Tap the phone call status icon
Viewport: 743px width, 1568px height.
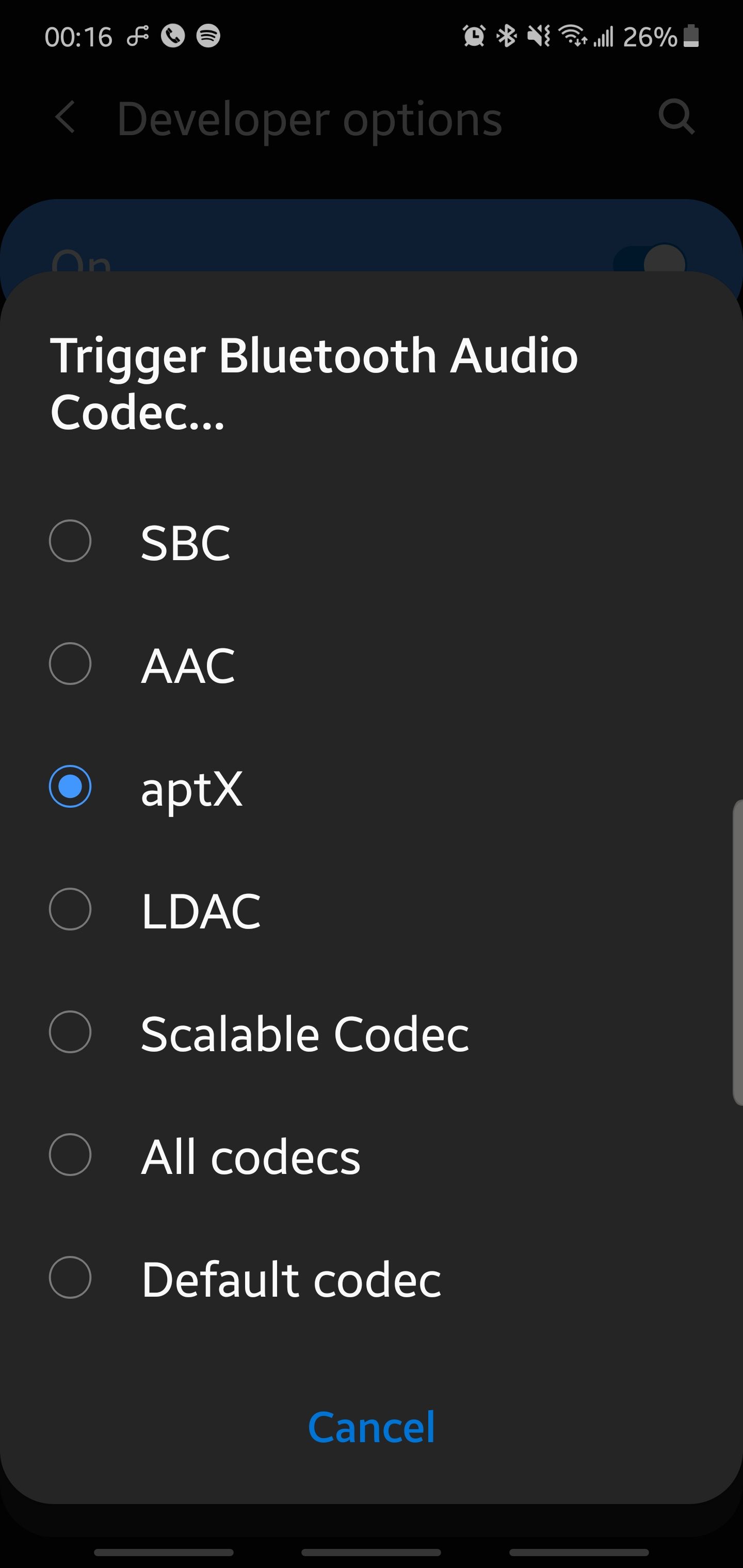[173, 36]
